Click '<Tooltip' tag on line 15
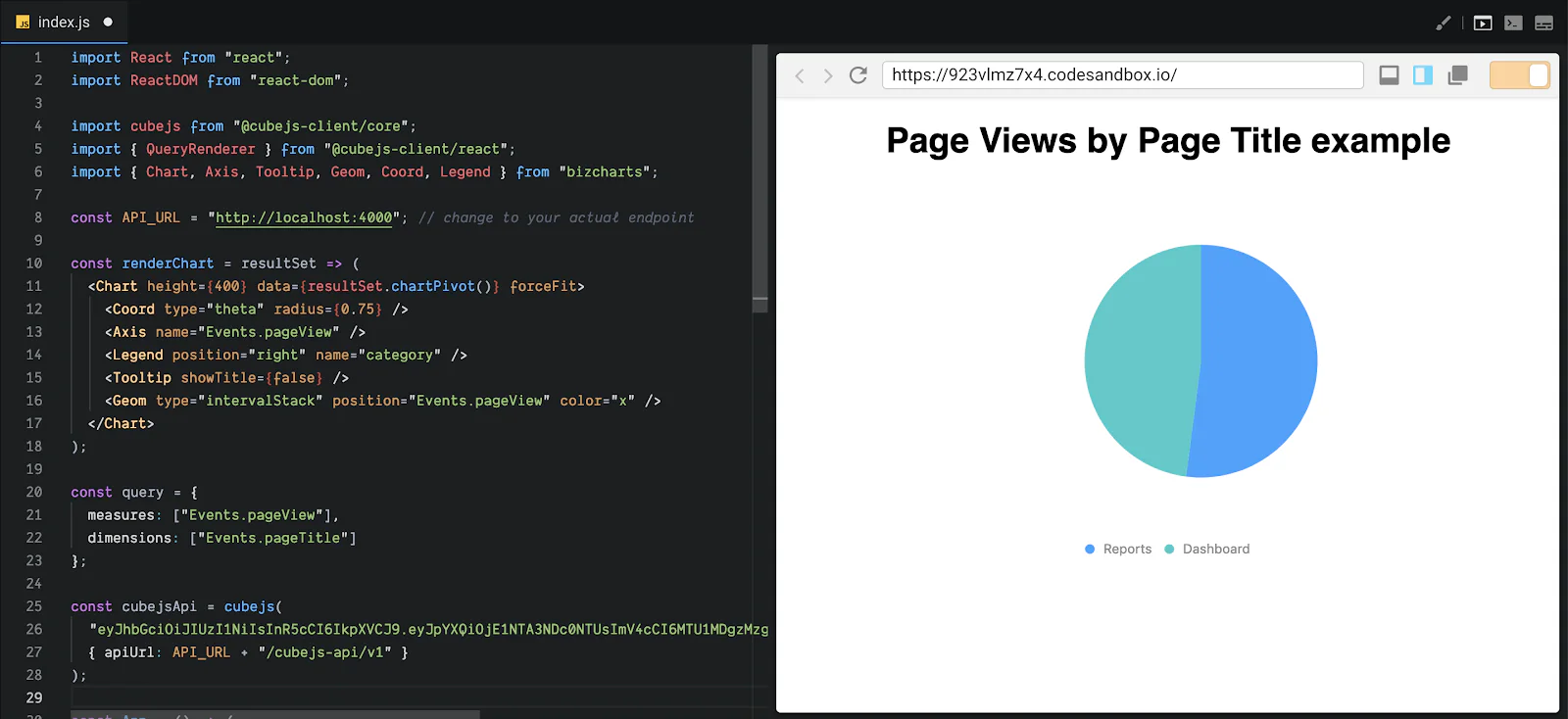The height and width of the screenshot is (719, 1568). pyautogui.click(x=138, y=377)
